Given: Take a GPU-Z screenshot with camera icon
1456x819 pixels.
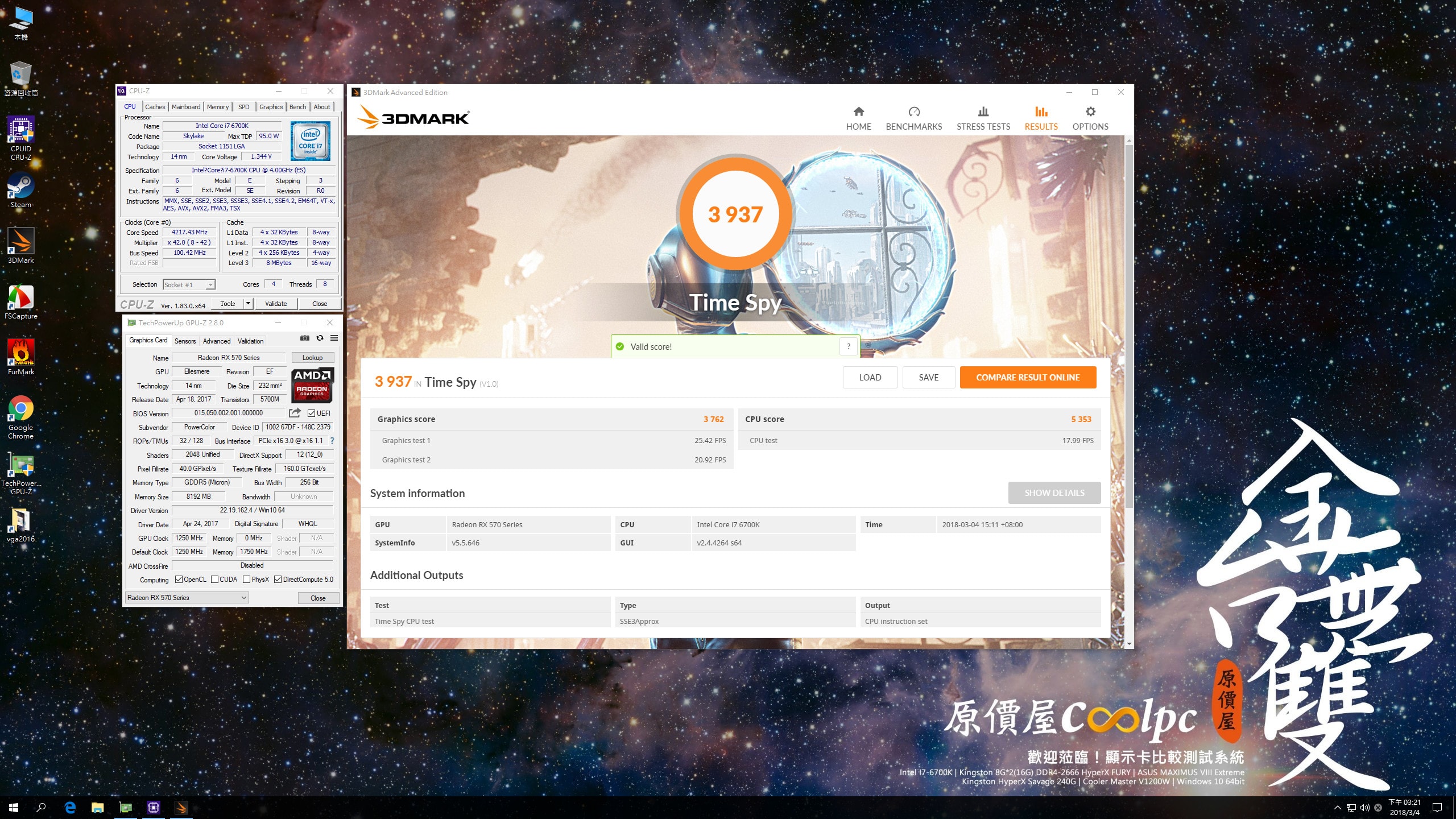Looking at the screenshot, I should tap(305, 338).
